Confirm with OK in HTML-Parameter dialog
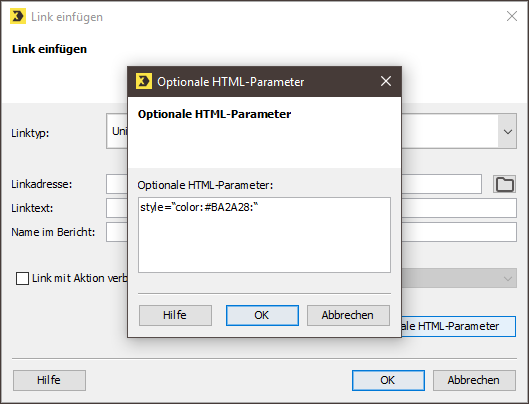The width and height of the screenshot is (529, 404). coord(262,315)
